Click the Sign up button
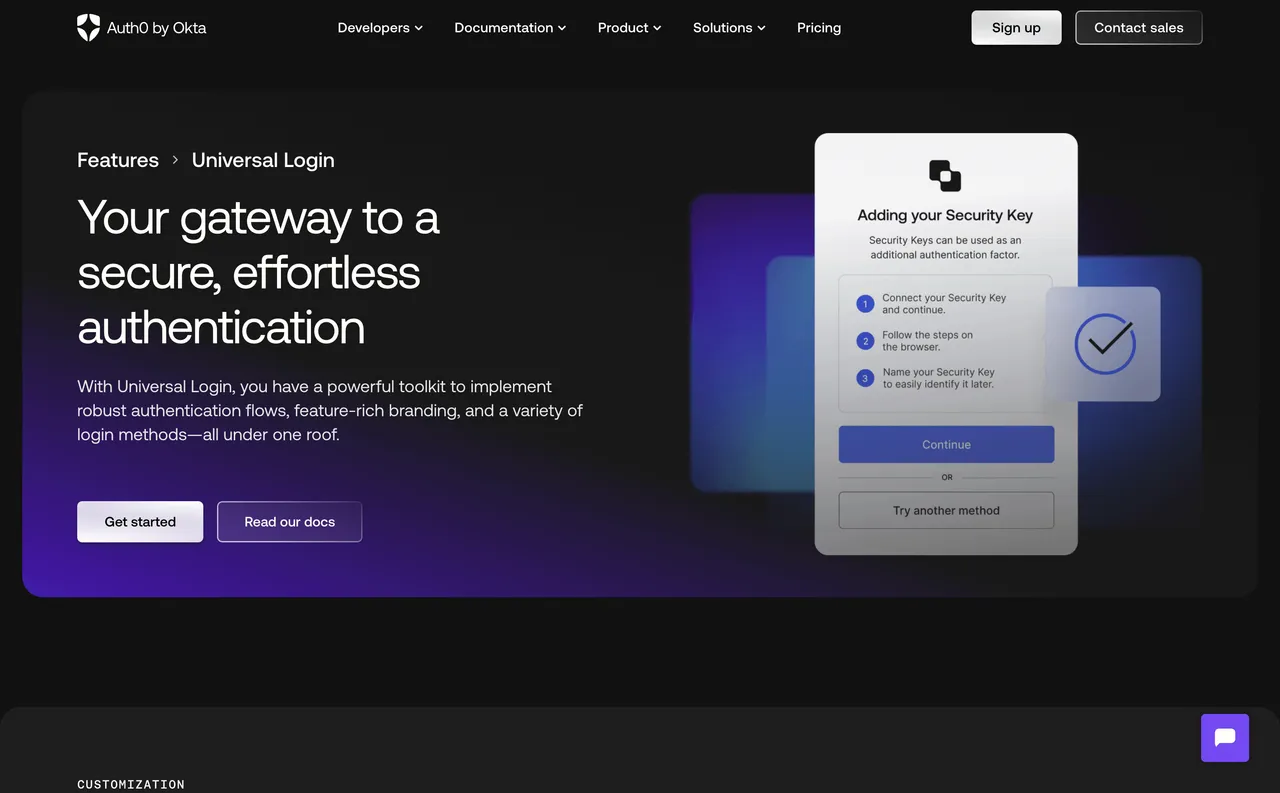This screenshot has height=793, width=1280. tap(1016, 27)
